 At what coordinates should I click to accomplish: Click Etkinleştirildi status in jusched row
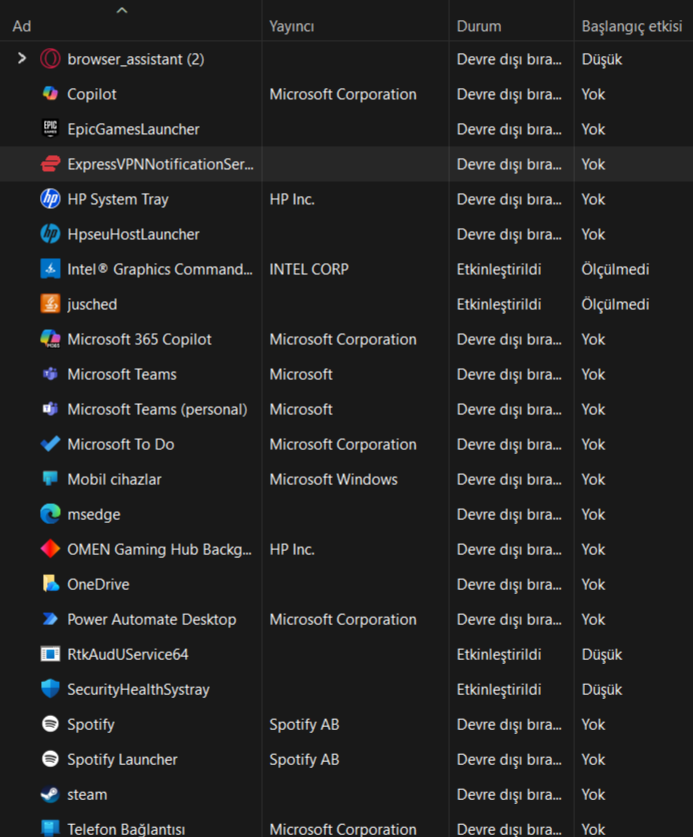coord(499,304)
